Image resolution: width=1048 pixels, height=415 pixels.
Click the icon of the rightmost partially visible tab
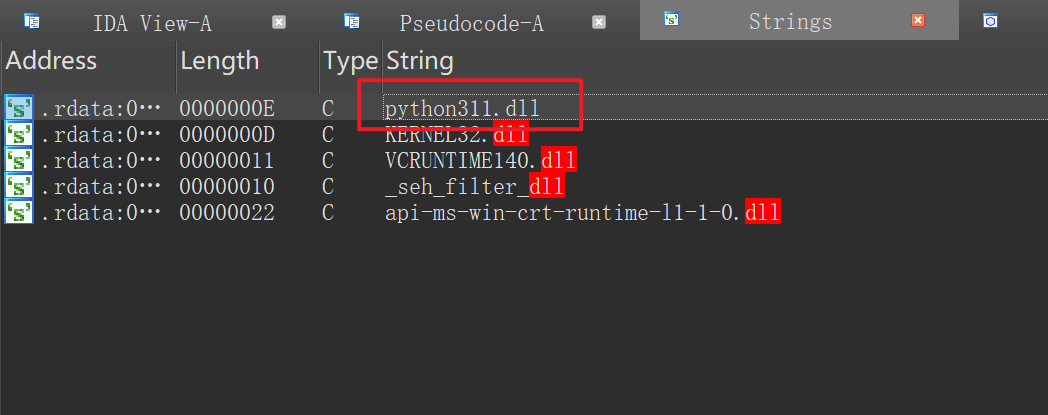click(990, 21)
